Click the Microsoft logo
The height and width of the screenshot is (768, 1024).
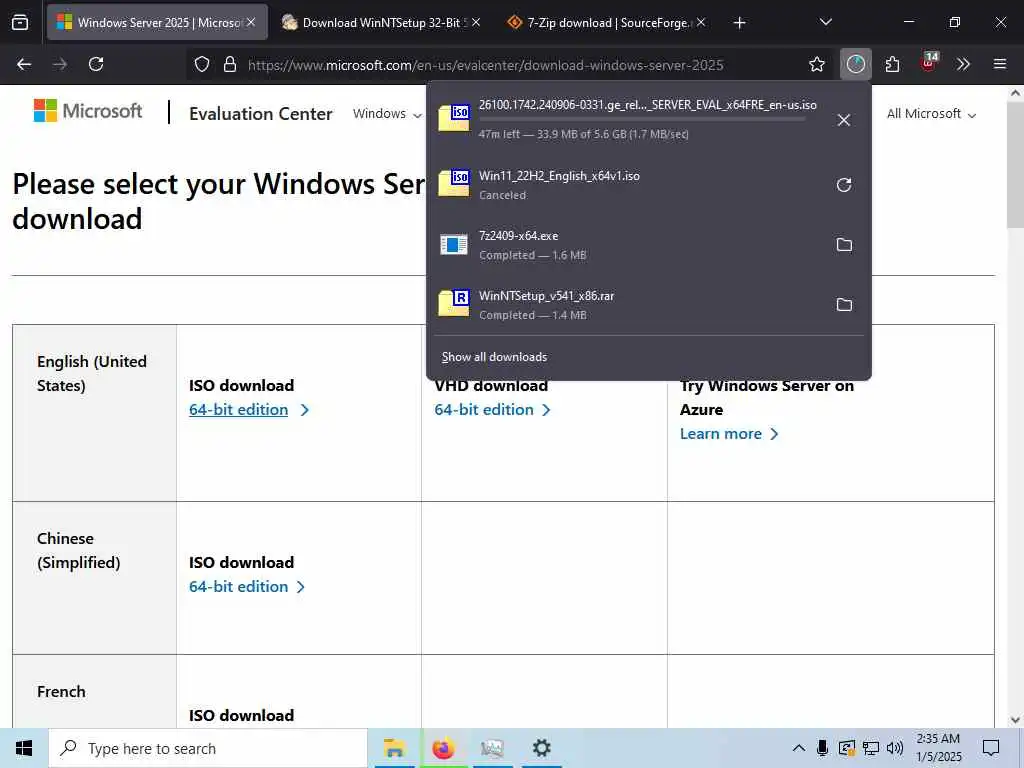click(88, 111)
